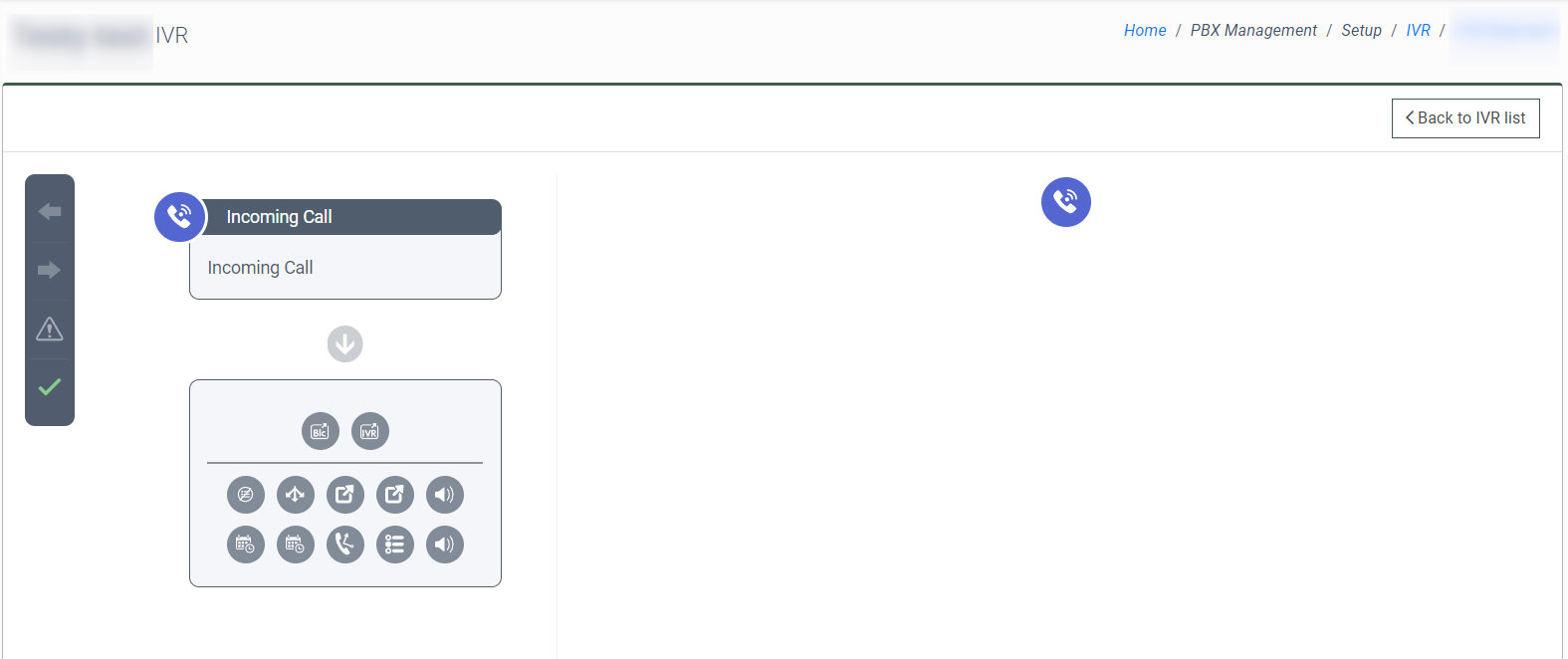
Task: Open the Home breadcrumb link
Action: click(1145, 31)
